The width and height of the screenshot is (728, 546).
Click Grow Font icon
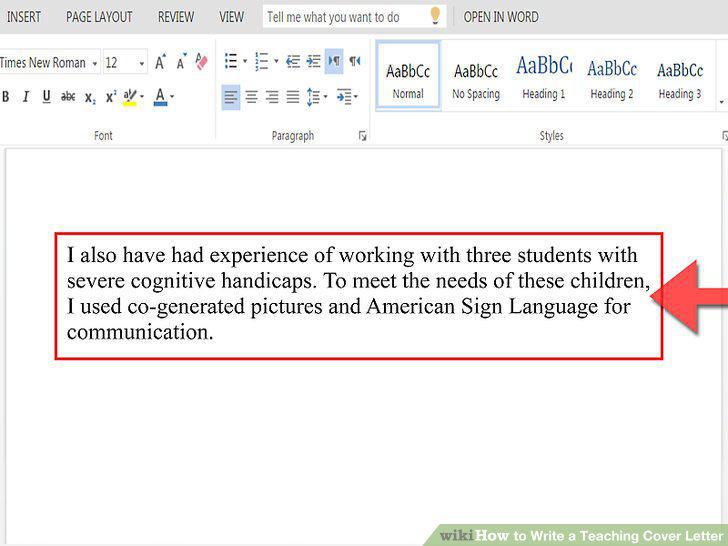click(x=160, y=61)
